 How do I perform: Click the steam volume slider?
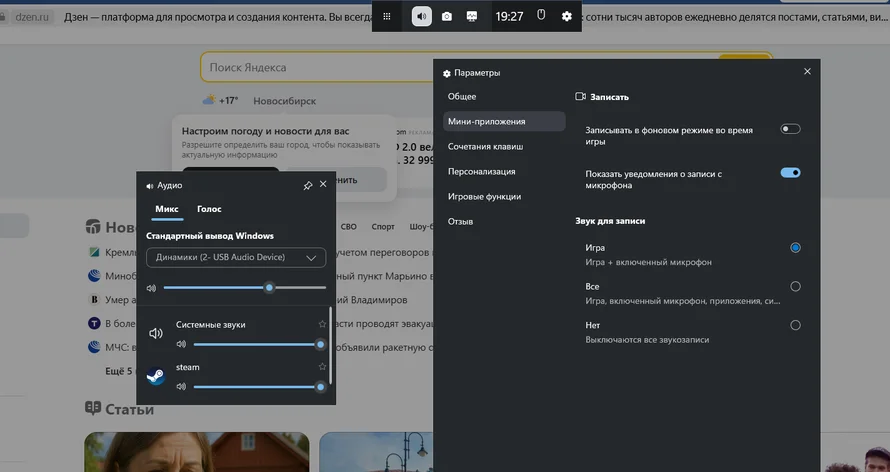tap(256, 386)
